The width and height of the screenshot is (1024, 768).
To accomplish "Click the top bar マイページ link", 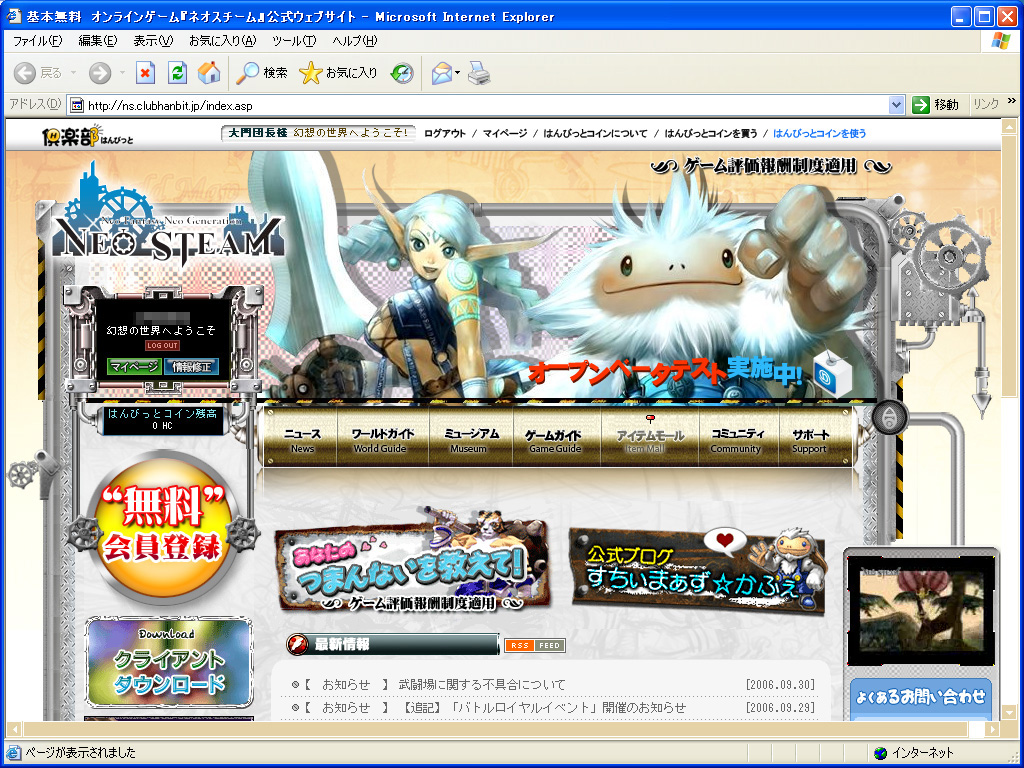I will [x=505, y=133].
